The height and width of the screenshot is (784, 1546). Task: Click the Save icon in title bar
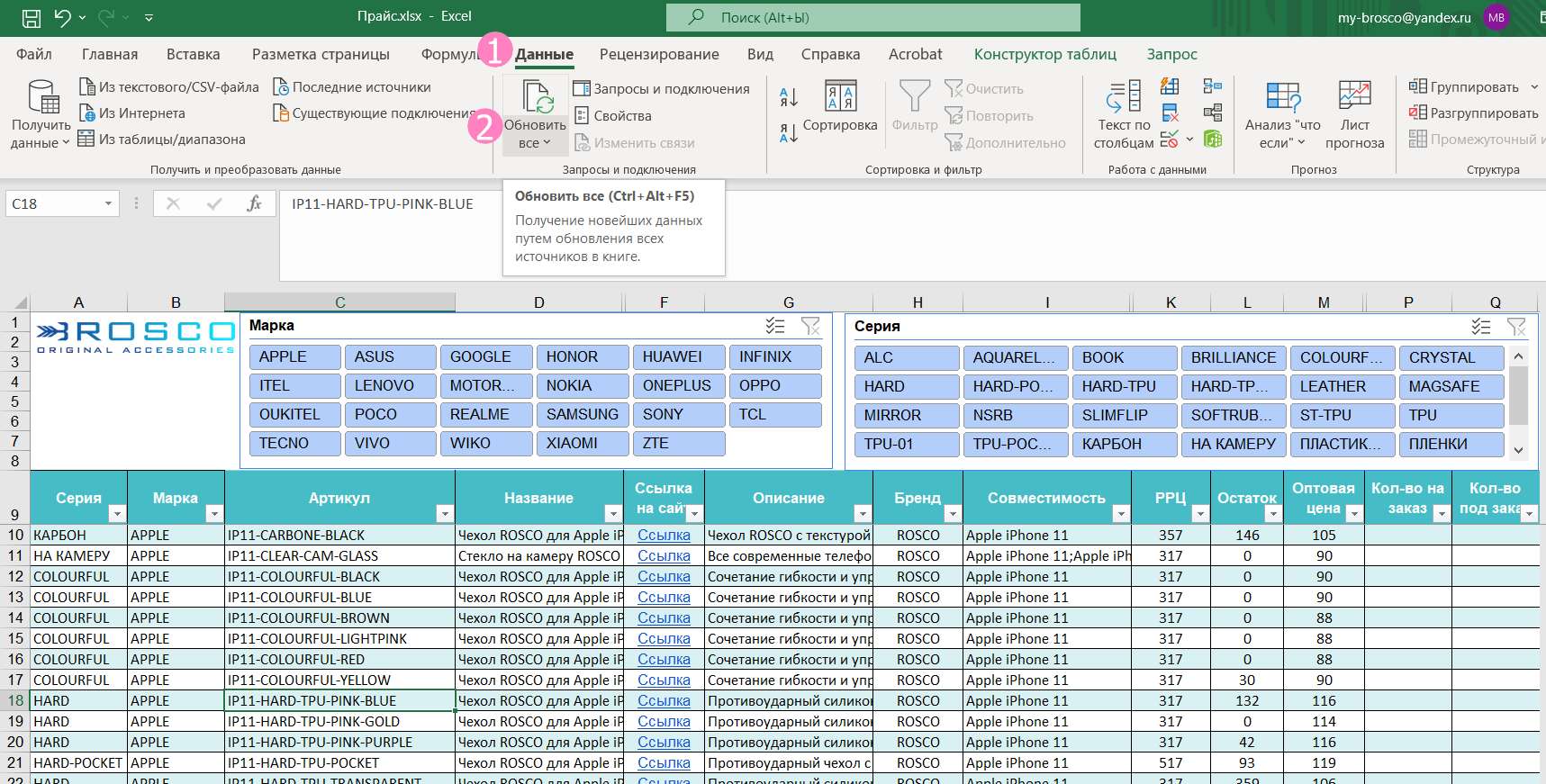click(x=32, y=17)
